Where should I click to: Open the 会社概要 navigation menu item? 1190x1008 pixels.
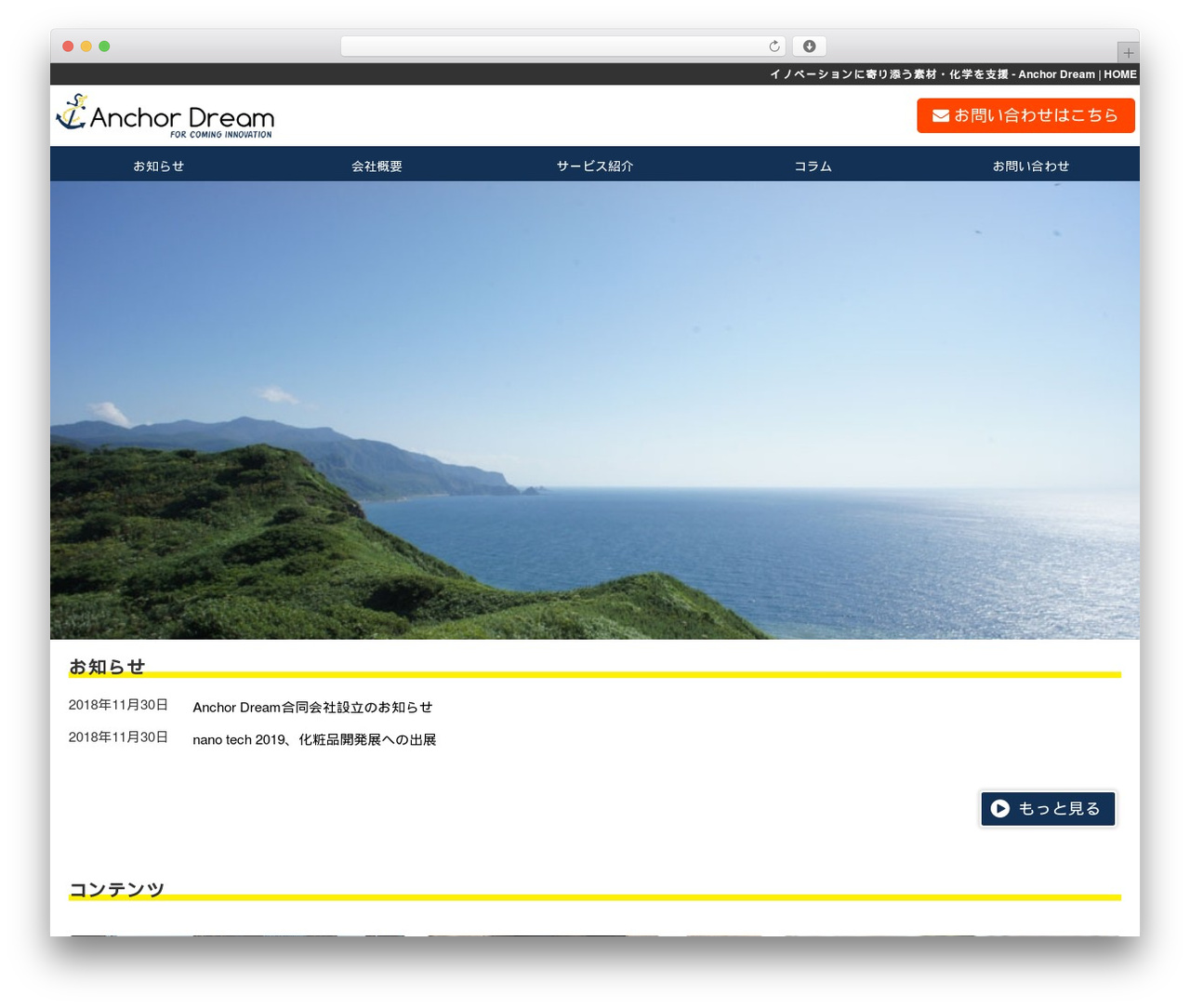click(x=377, y=166)
